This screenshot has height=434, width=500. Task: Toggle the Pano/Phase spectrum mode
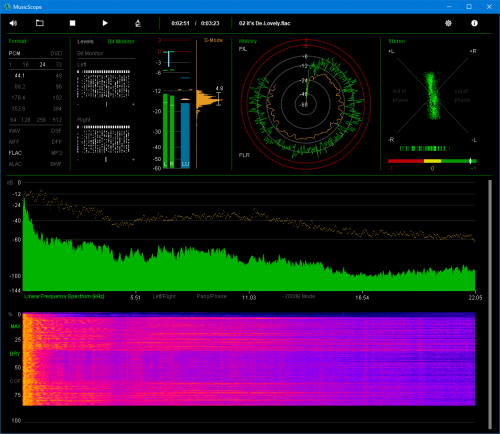[212, 296]
